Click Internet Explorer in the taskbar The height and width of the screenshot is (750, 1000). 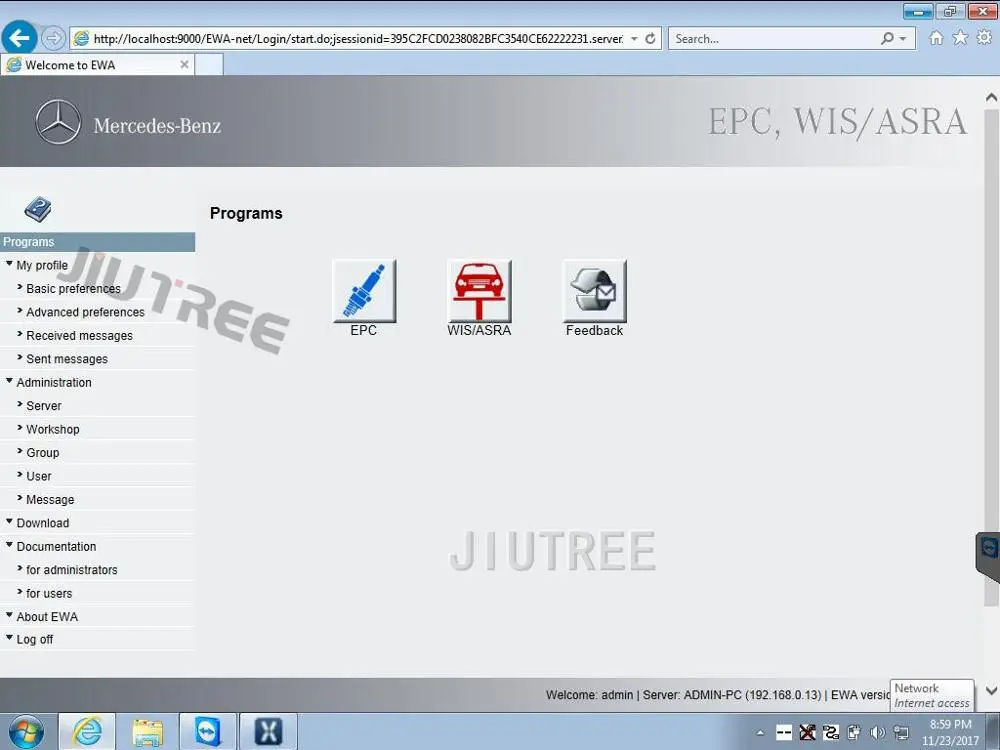87,731
